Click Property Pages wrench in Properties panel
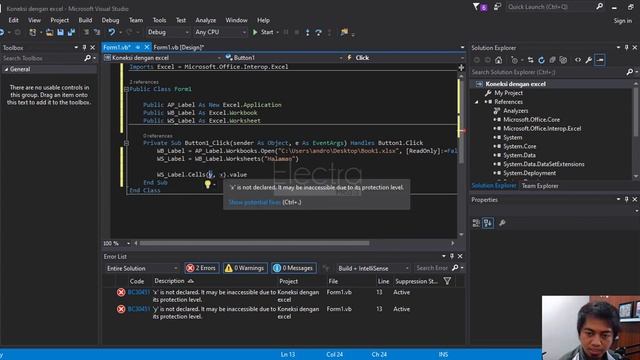This screenshot has height=360, width=640. click(502, 223)
